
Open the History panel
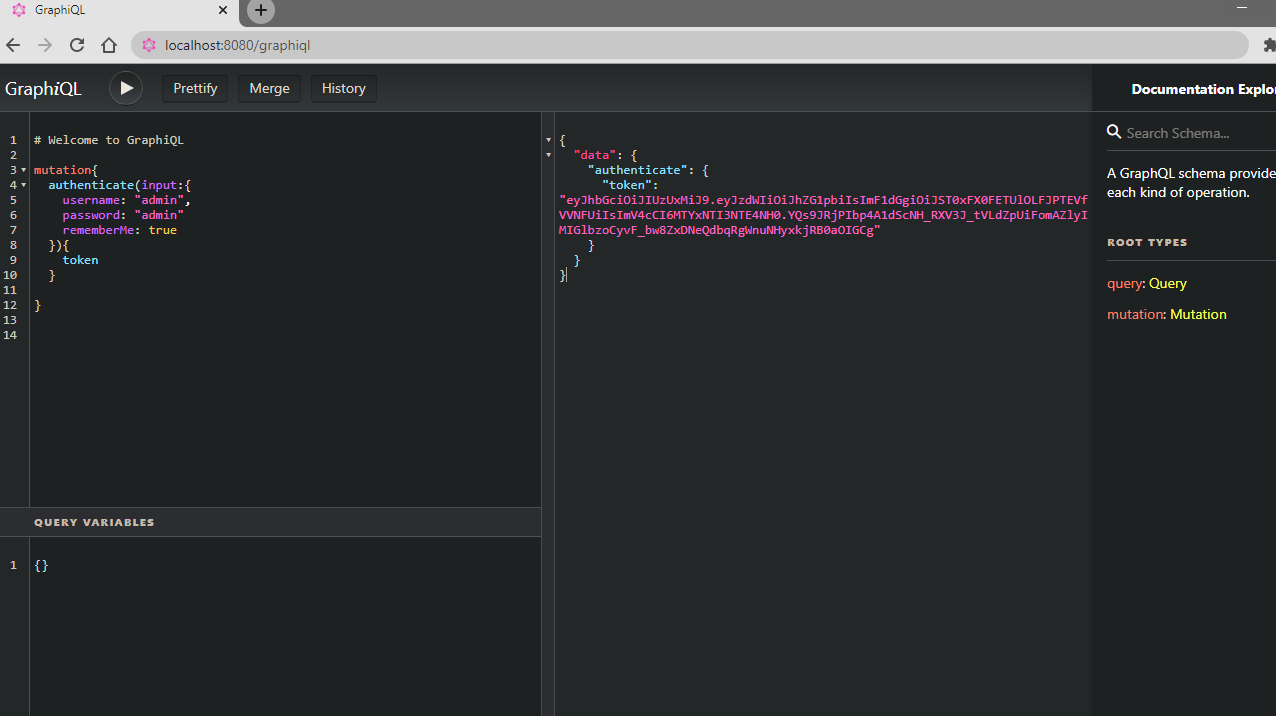344,88
